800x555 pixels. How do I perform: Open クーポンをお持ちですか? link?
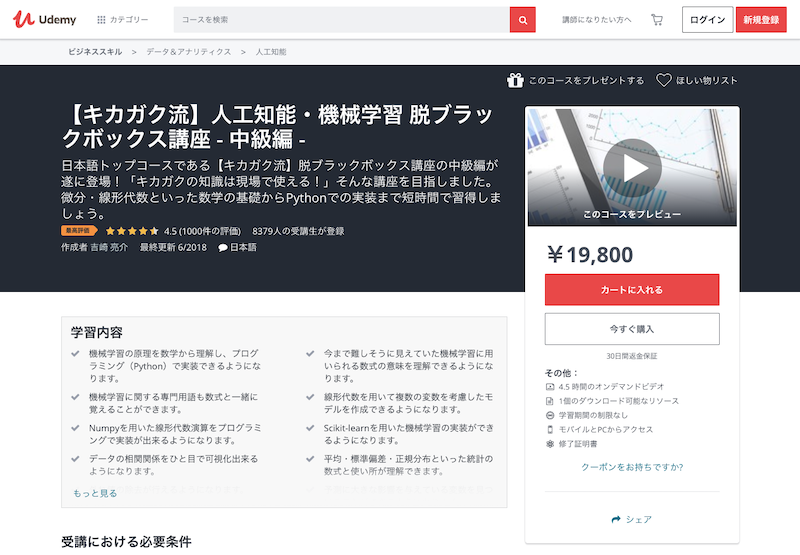point(632,467)
